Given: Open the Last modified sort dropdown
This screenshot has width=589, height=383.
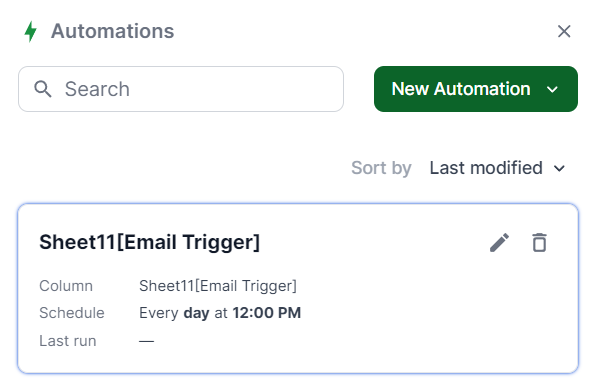Looking at the screenshot, I should click(x=497, y=168).
